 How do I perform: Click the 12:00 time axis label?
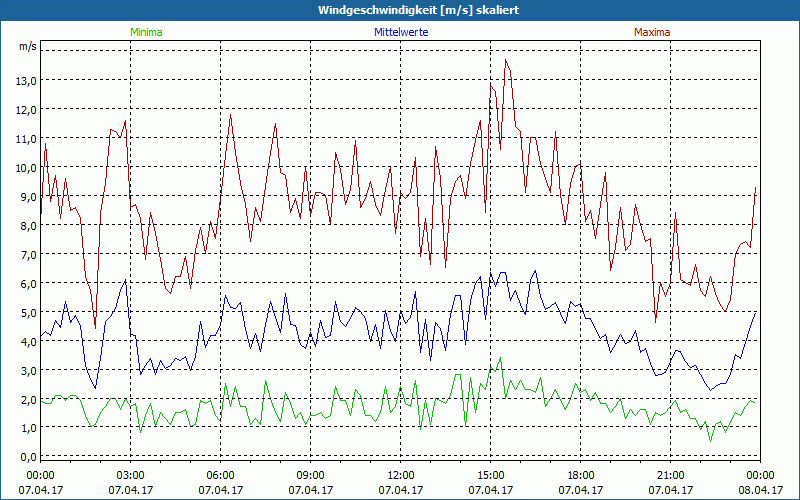coord(401,476)
